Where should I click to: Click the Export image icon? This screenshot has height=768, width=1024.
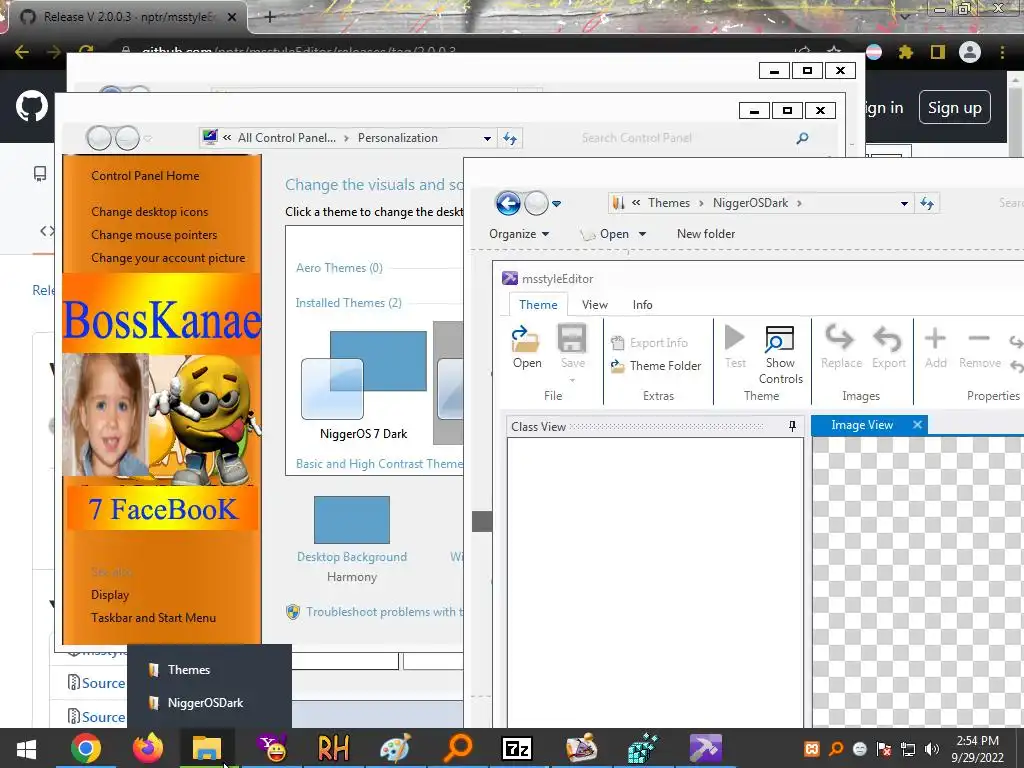pos(888,338)
